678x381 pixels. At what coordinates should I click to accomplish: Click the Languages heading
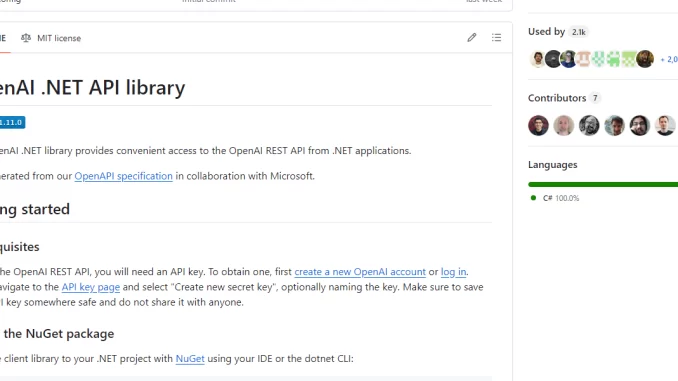coord(553,165)
